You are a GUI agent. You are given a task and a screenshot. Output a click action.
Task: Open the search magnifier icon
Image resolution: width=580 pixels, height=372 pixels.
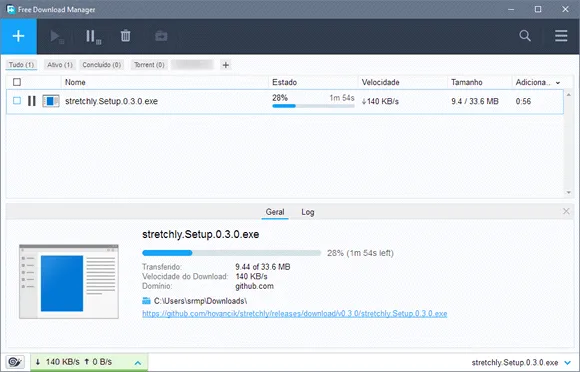[x=525, y=35]
